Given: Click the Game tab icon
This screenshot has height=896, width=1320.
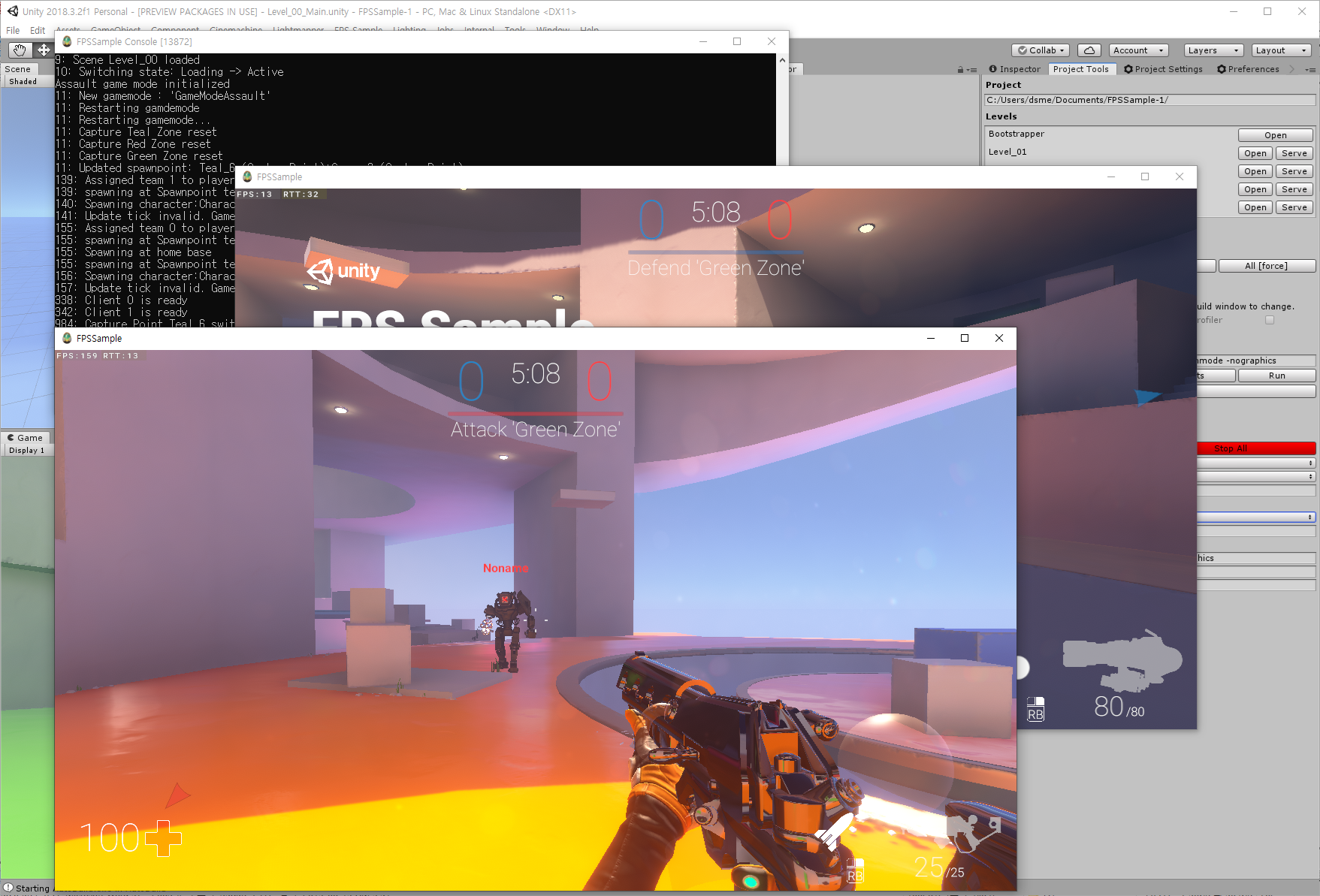Looking at the screenshot, I should click(x=11, y=438).
